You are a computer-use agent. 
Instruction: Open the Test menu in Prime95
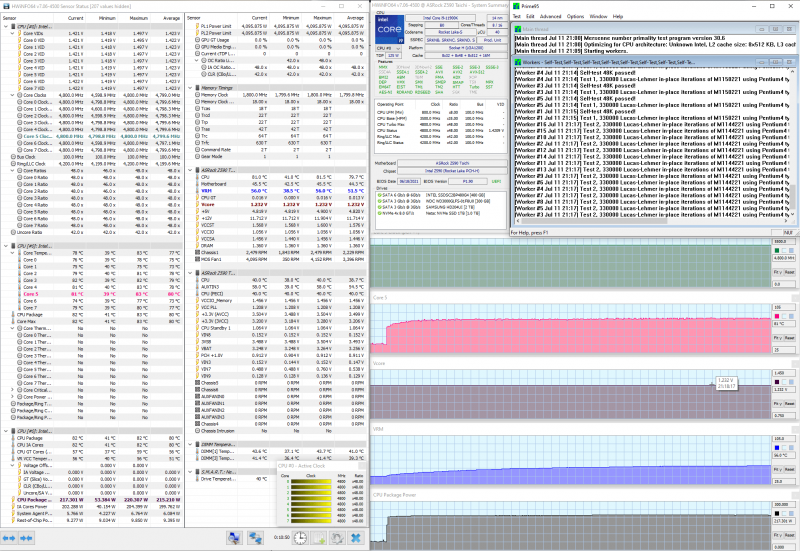[x=516, y=16]
